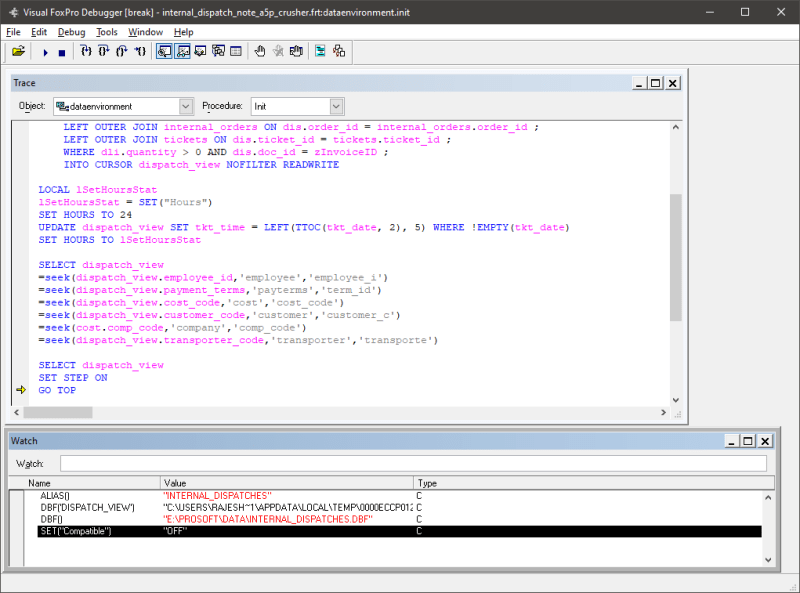
Task: Click the "INTERNAL_DISPATCHES" watch value
Action: (x=217, y=496)
